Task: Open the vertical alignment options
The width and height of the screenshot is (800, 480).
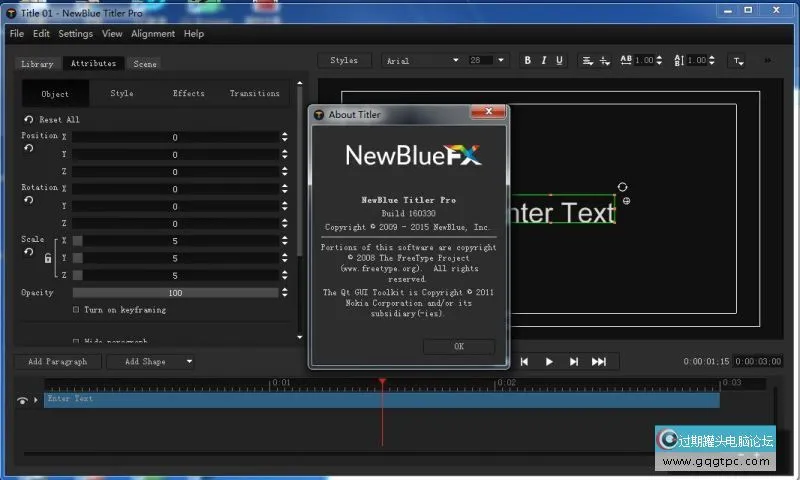Action: 605,61
